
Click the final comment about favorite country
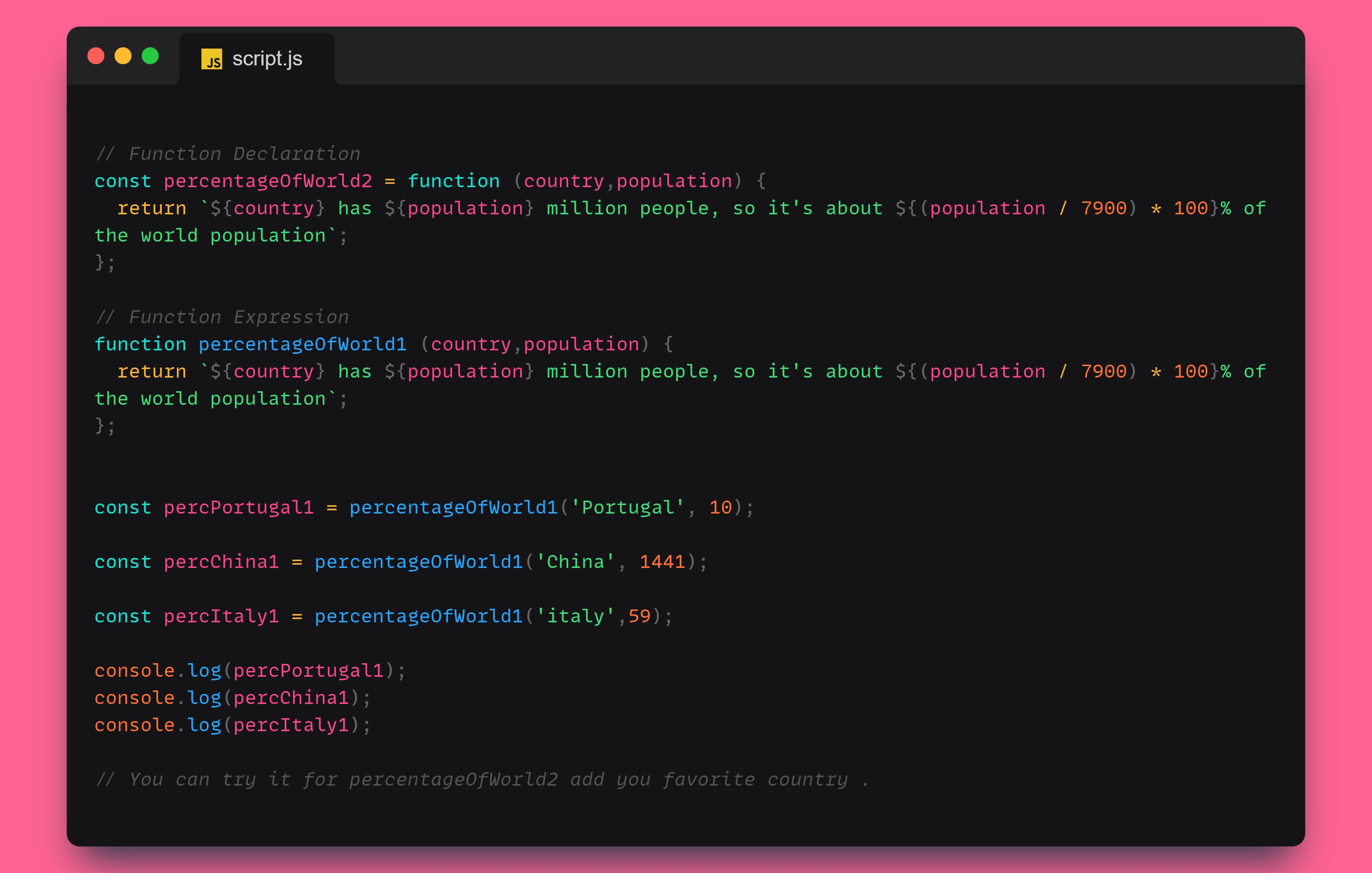(x=482, y=779)
